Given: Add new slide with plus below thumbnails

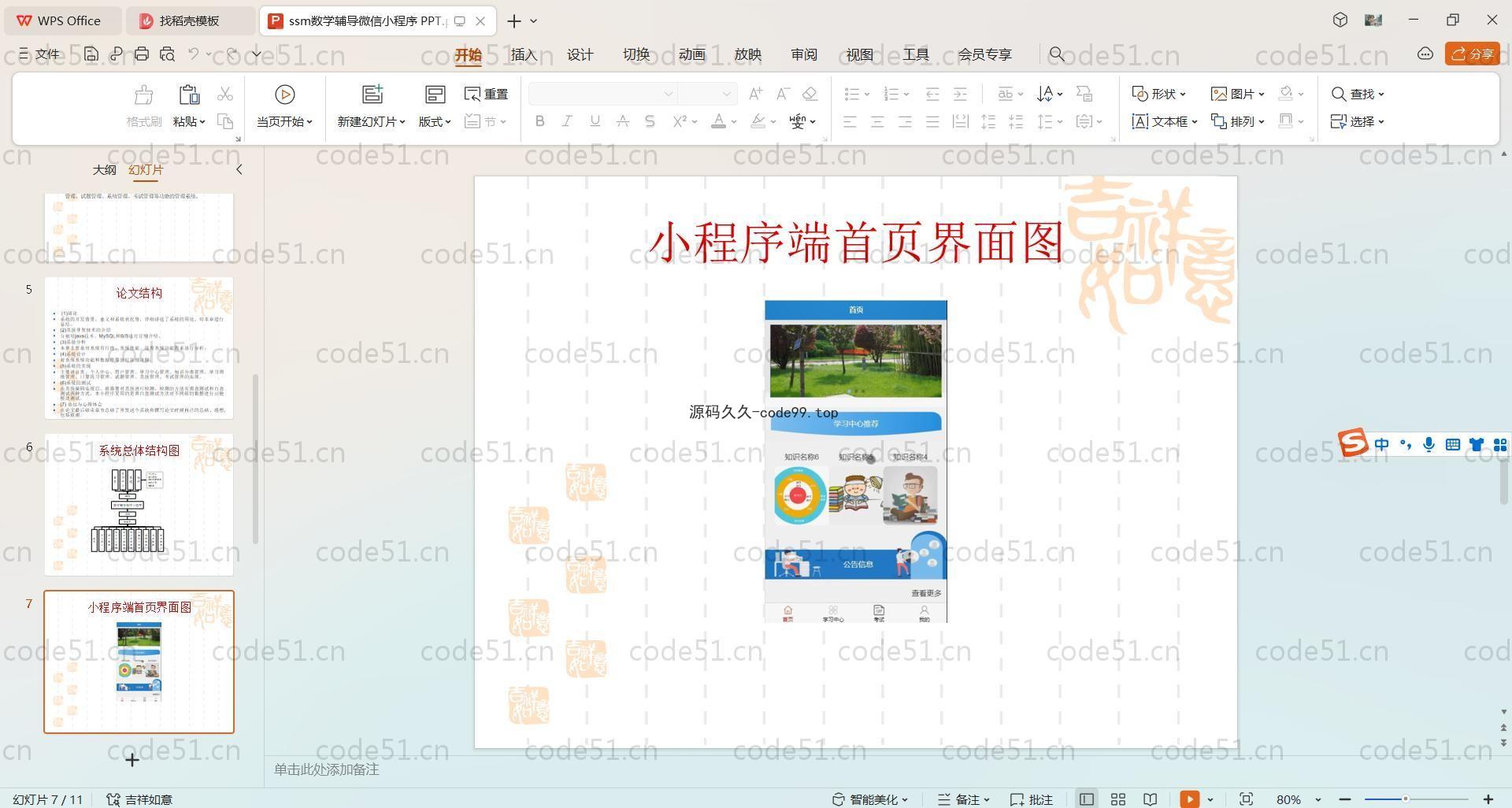Looking at the screenshot, I should click(132, 760).
